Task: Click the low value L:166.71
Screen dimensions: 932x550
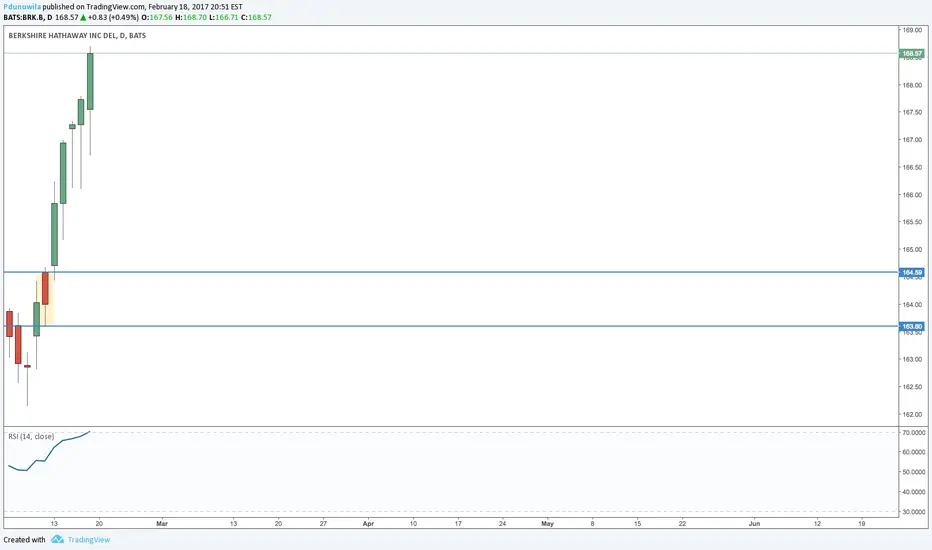Action: (x=223, y=18)
